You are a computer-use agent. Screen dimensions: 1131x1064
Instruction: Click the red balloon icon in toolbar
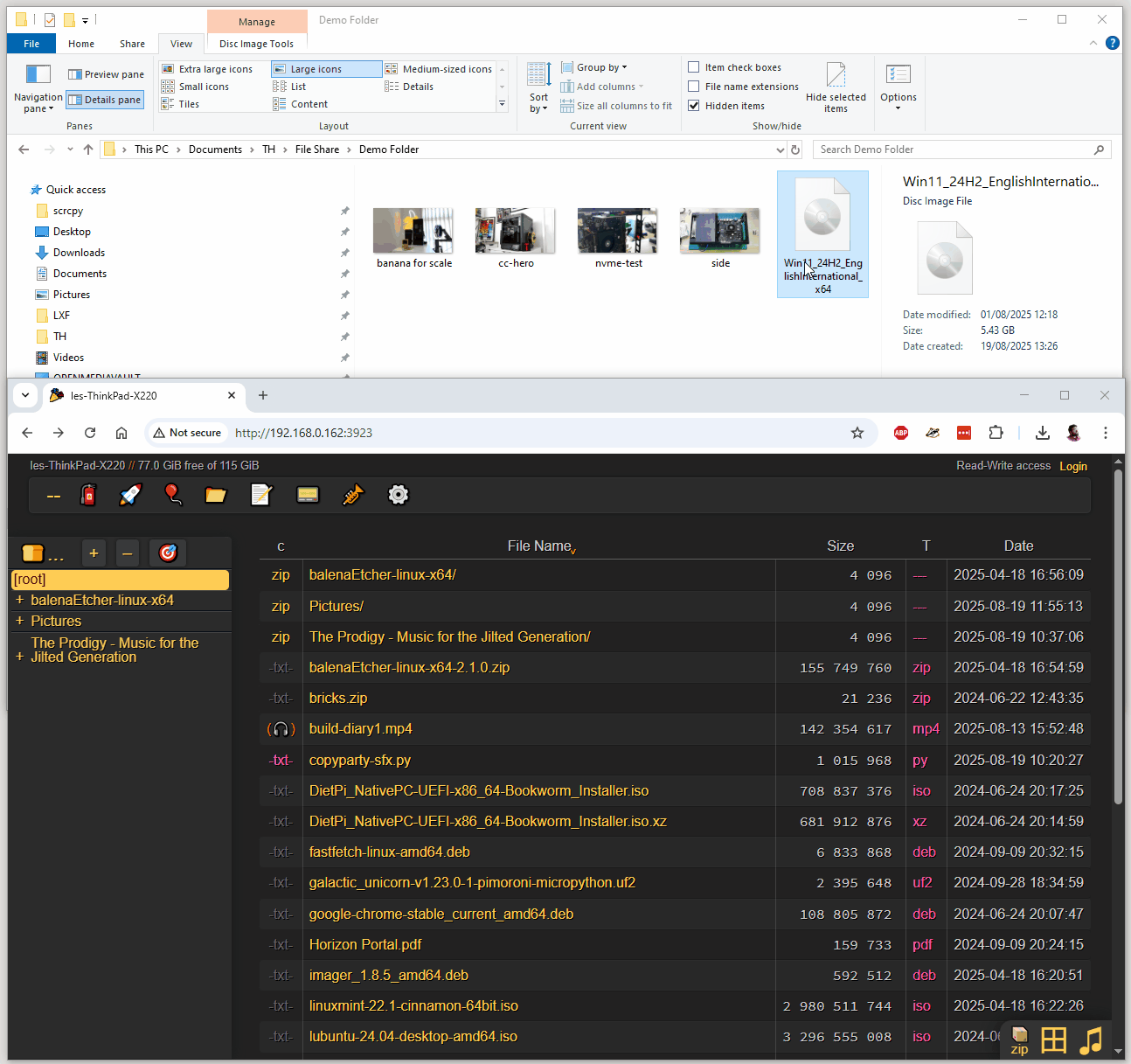click(x=173, y=495)
